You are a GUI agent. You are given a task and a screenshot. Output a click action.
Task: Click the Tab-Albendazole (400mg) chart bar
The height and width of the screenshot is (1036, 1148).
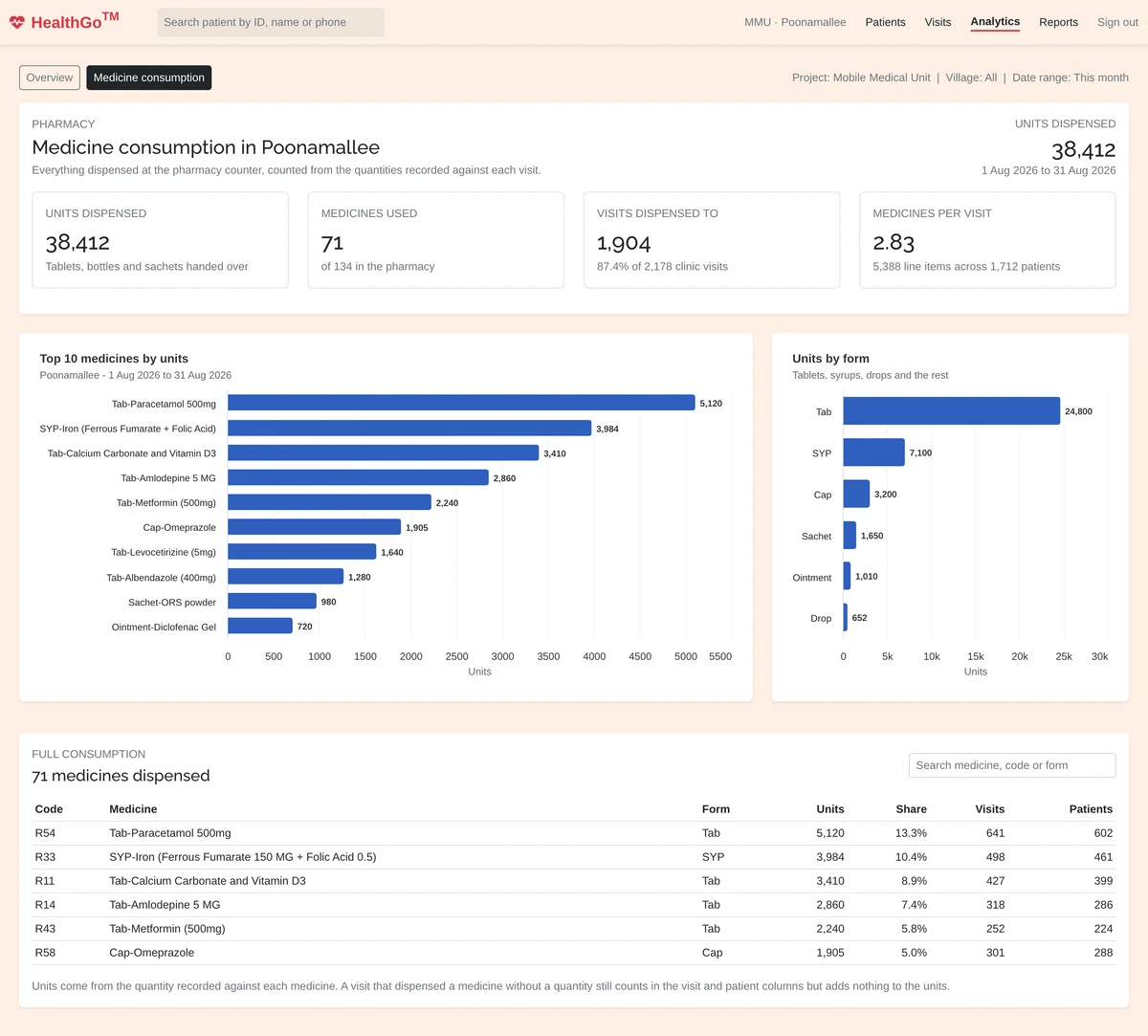pos(285,576)
